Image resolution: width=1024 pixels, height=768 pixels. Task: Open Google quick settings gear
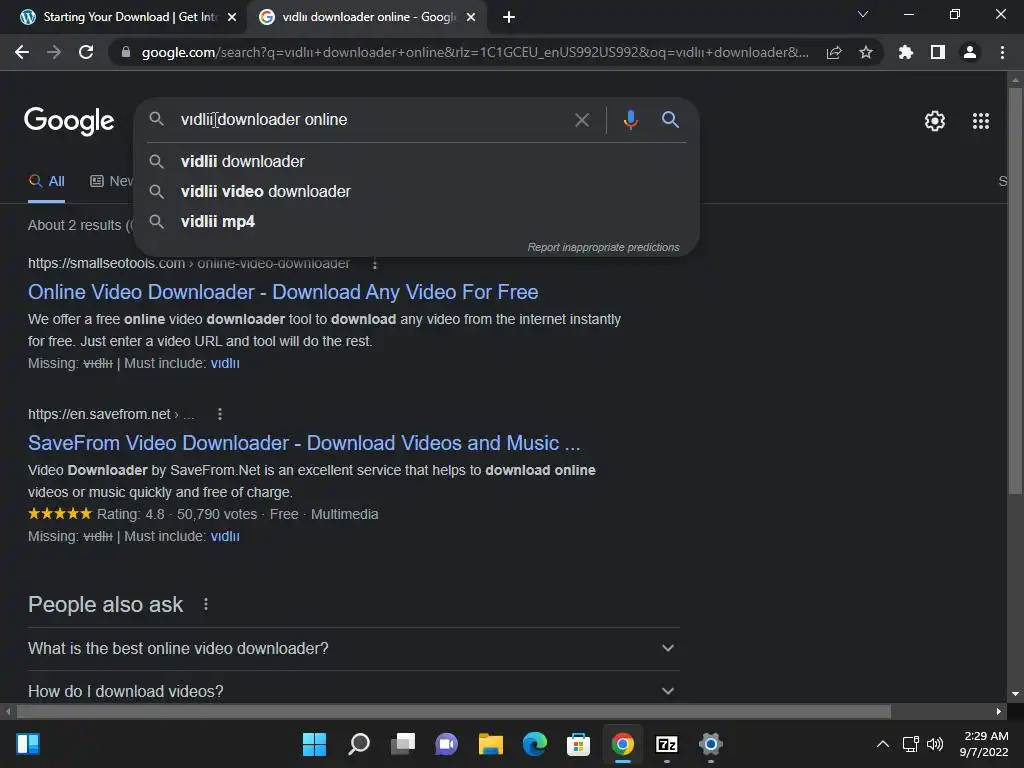pyautogui.click(x=935, y=121)
